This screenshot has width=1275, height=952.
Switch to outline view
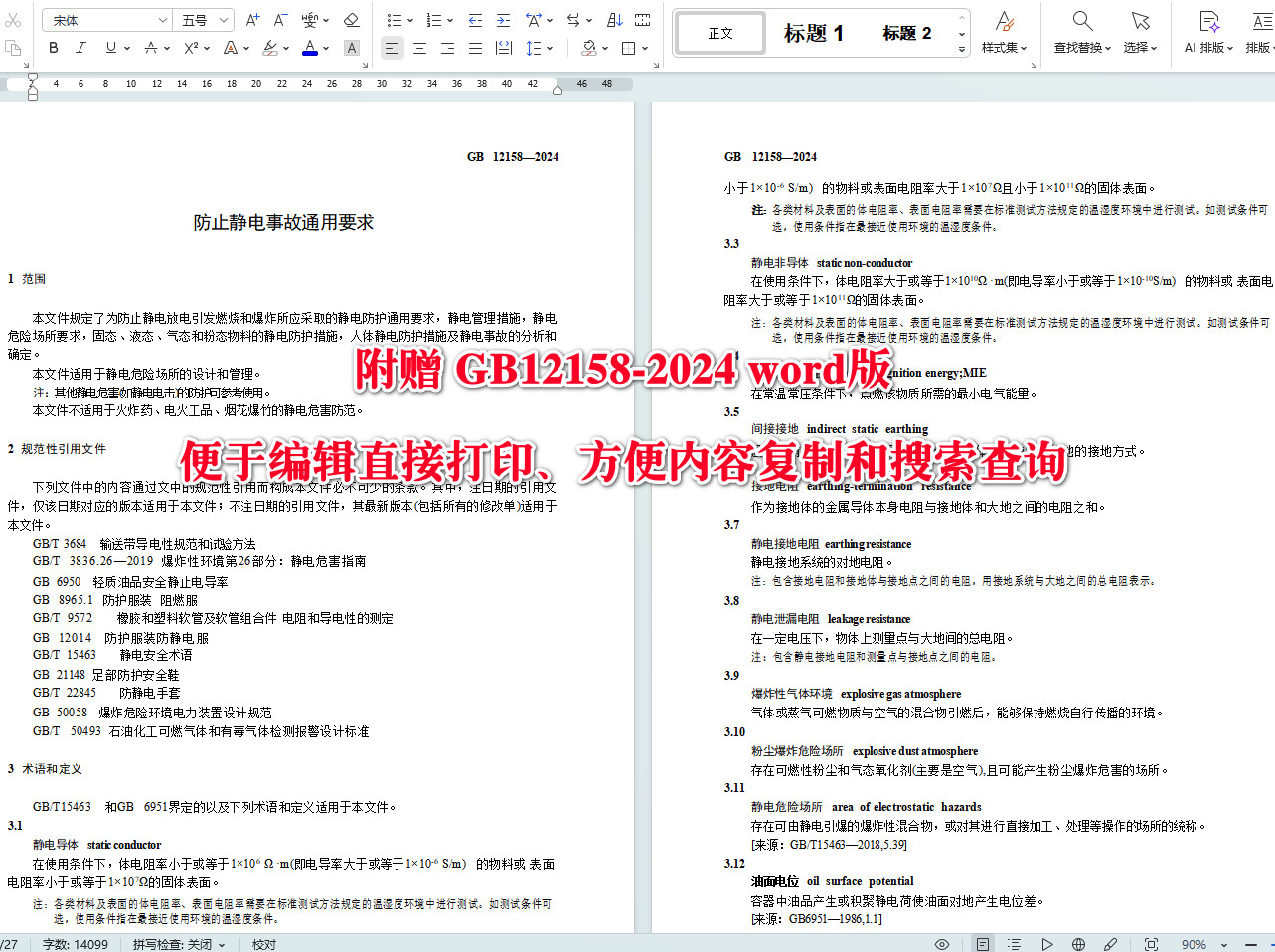tap(1014, 944)
